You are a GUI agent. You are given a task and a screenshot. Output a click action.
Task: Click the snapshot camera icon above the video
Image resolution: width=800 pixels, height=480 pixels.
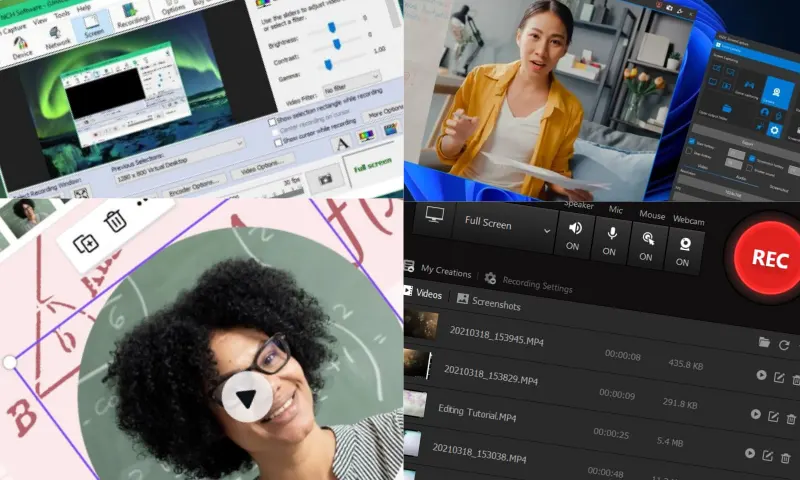[669, 8]
